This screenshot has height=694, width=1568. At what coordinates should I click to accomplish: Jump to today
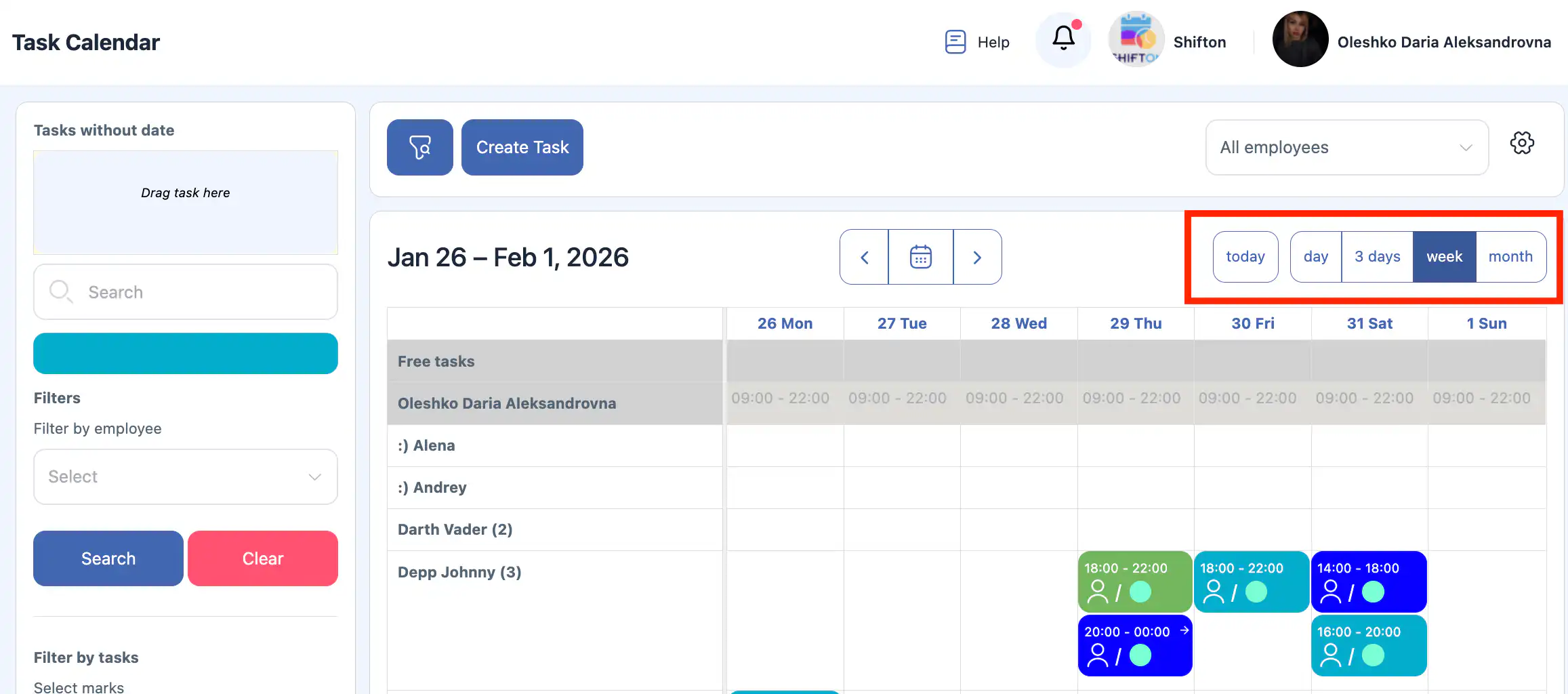(1245, 257)
